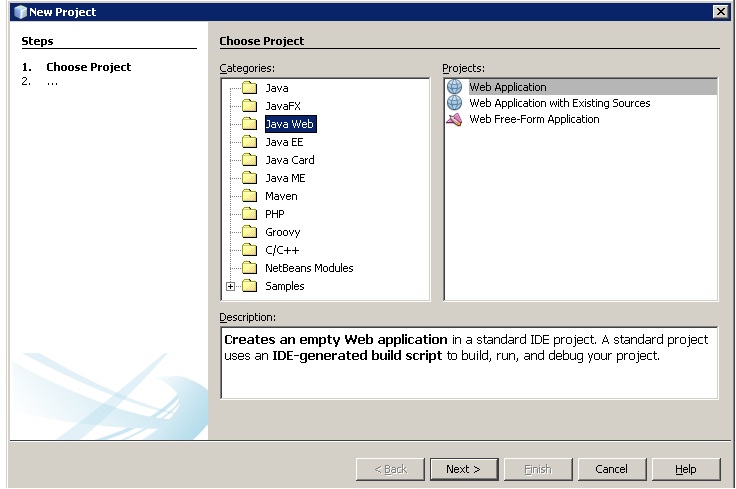Cancel the New Project wizard
This screenshot has height=489, width=736.
click(x=612, y=469)
